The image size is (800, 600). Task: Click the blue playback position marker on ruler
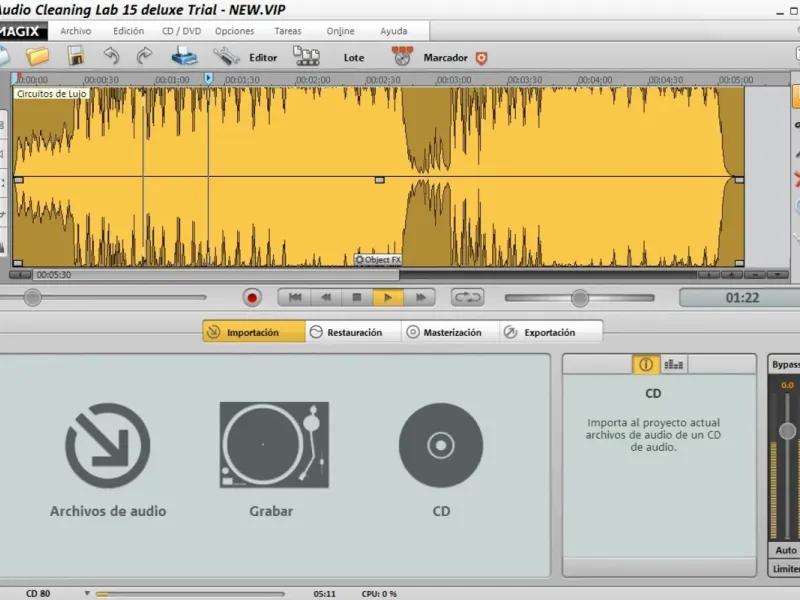[x=208, y=78]
